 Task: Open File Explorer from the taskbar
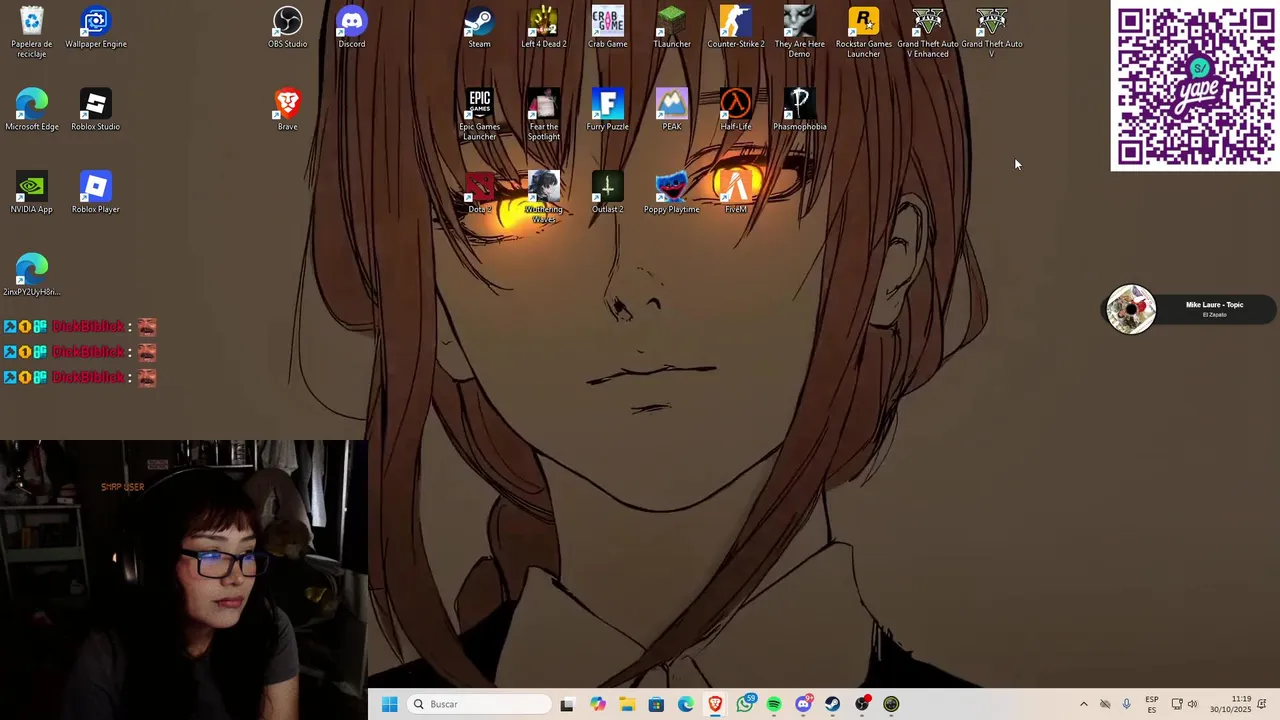627,704
